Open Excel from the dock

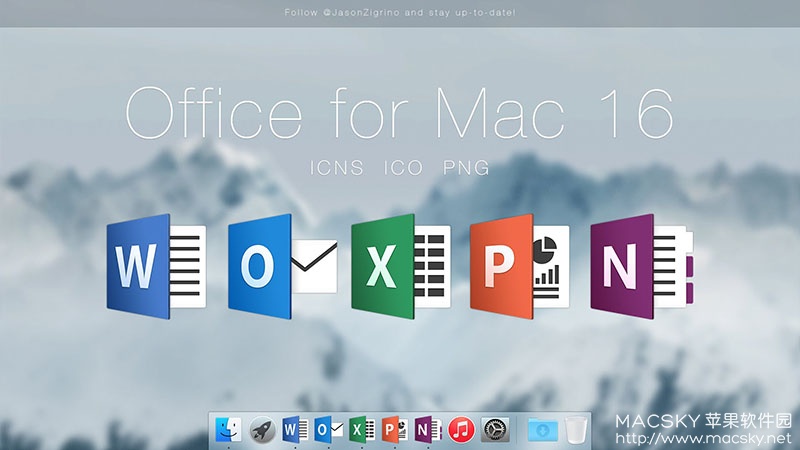tap(362, 430)
